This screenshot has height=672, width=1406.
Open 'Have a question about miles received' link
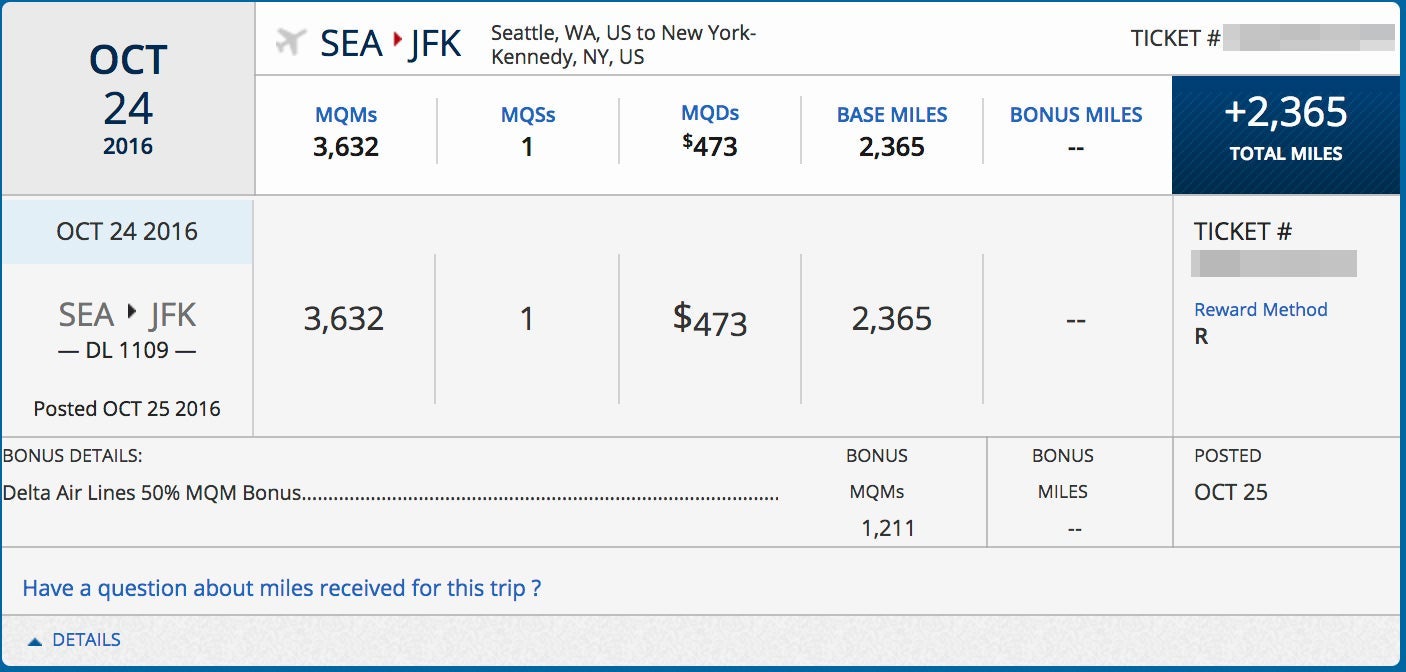[x=282, y=588]
